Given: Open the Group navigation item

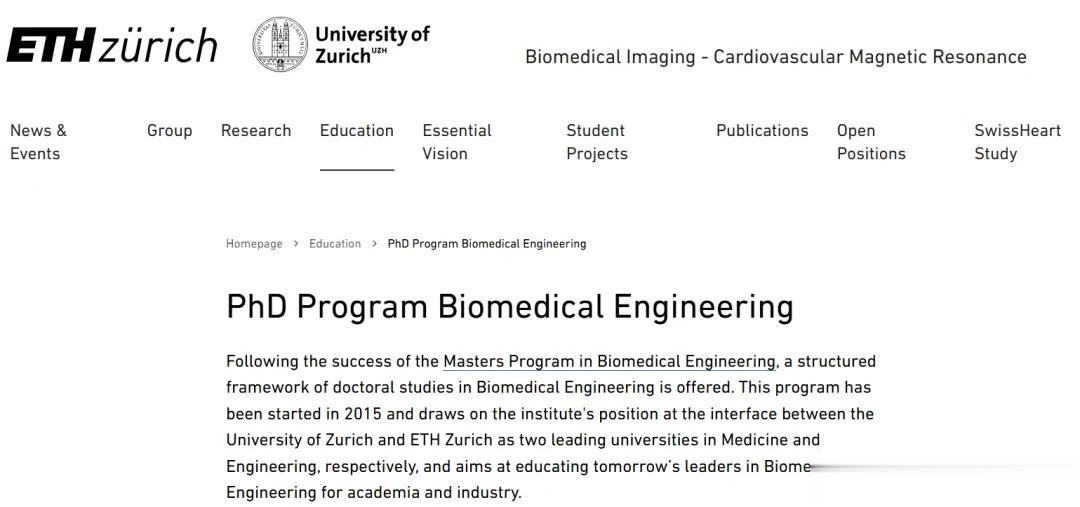Looking at the screenshot, I should [169, 131].
